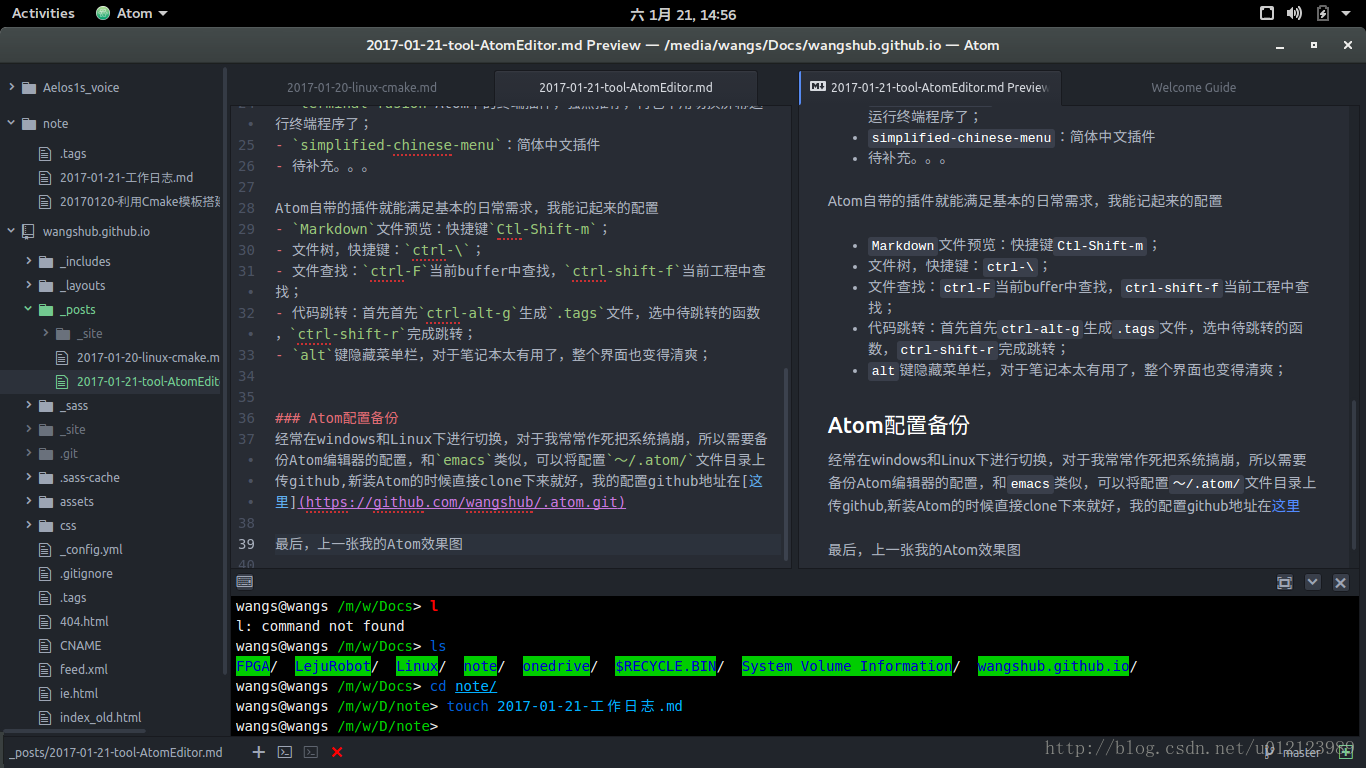This screenshot has width=1366, height=768.
Task: Select the 2017-01-21-tool-AtomEditor.md Preview tab
Action: point(930,88)
